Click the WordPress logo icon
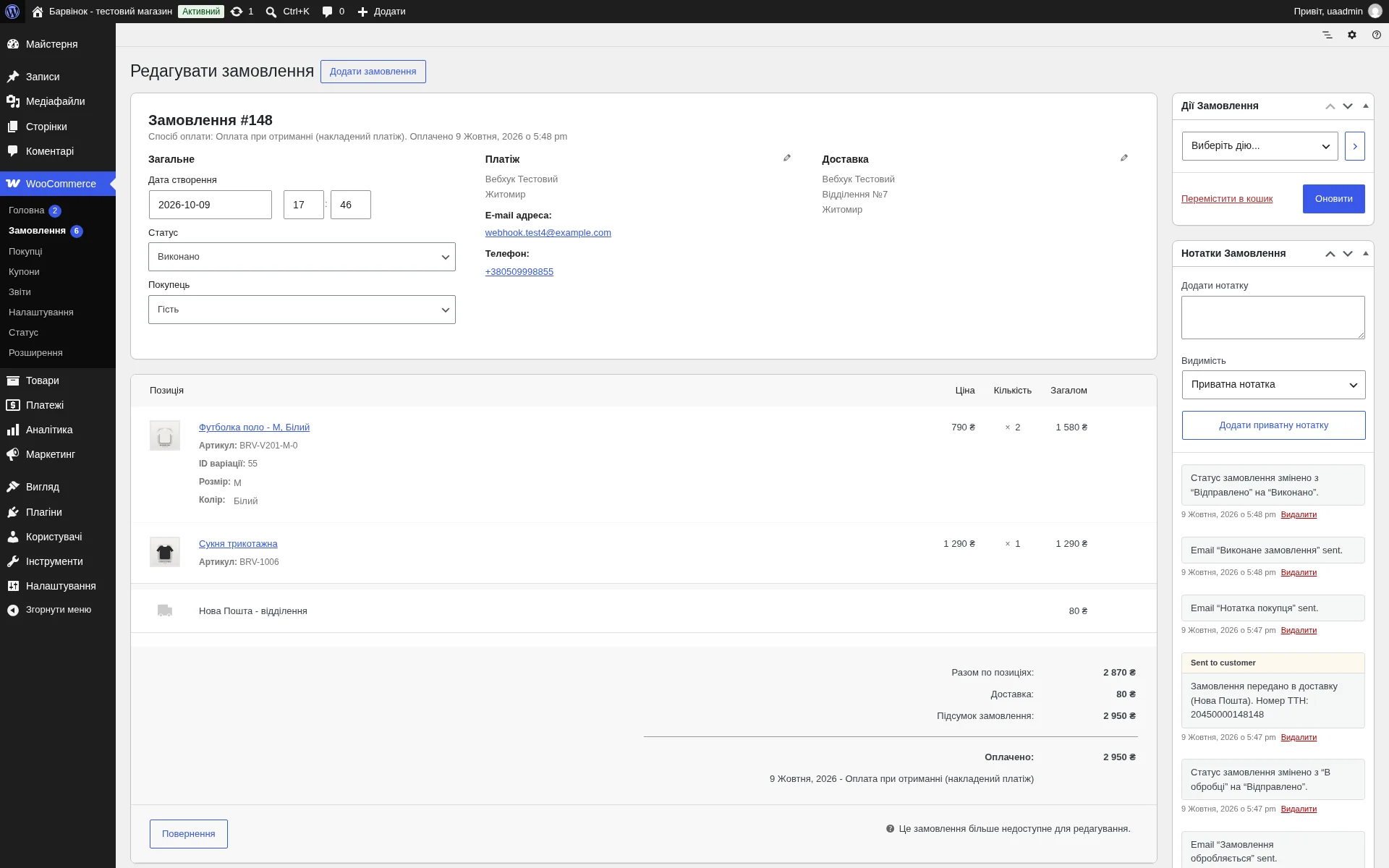The image size is (1389, 868). pos(12,12)
